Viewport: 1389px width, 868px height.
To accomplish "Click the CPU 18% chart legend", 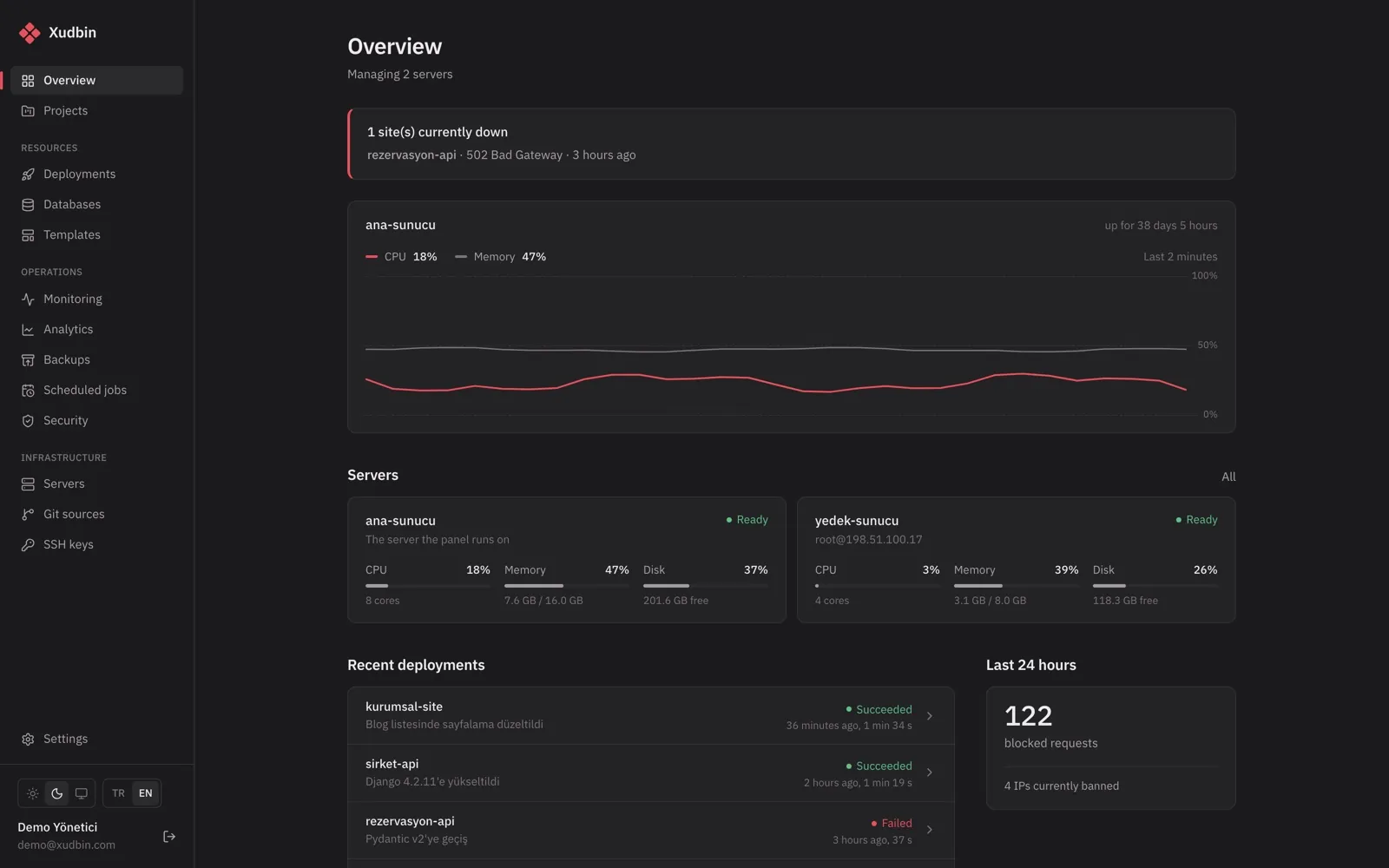I will click(401, 257).
